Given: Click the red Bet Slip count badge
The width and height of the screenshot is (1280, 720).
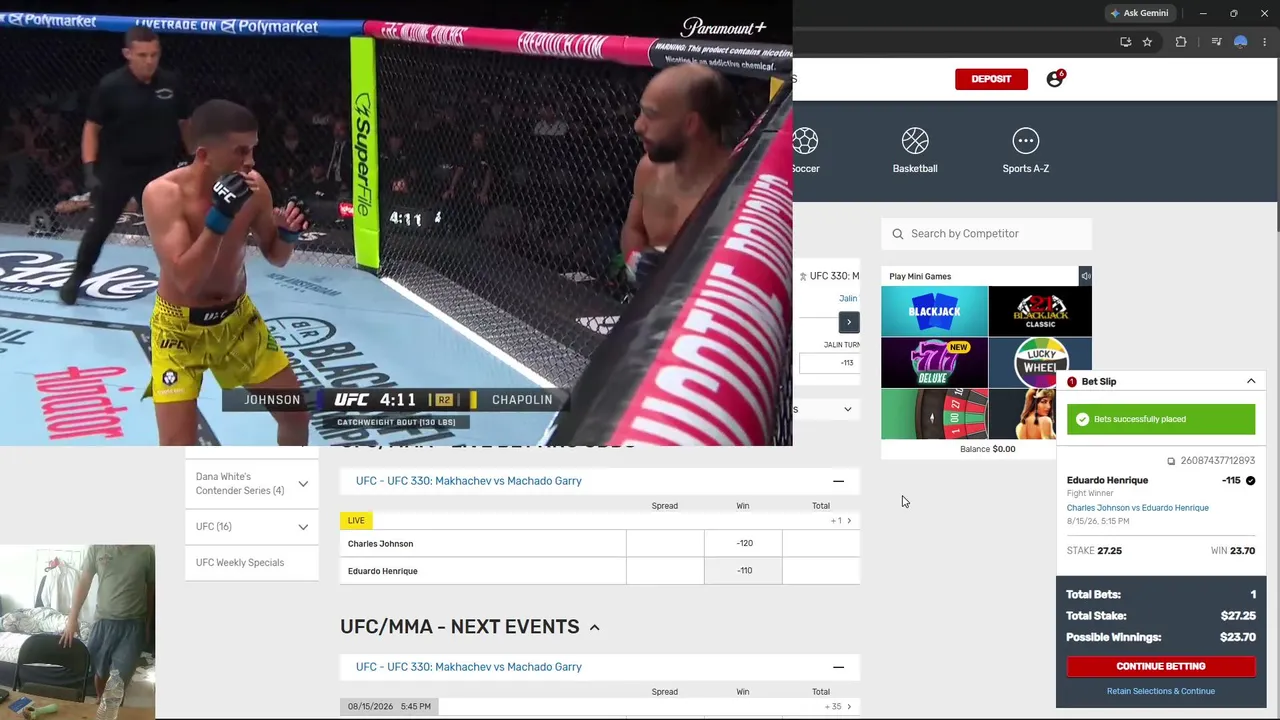Looking at the screenshot, I should 1072,382.
